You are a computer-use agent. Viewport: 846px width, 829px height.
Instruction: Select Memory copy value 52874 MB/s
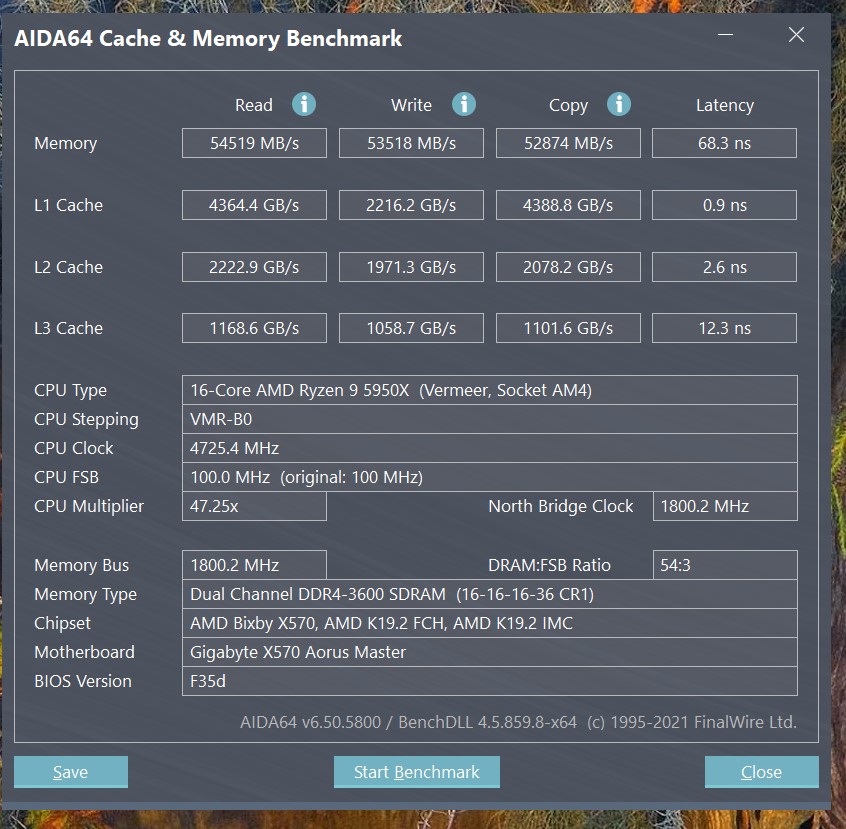coord(568,143)
